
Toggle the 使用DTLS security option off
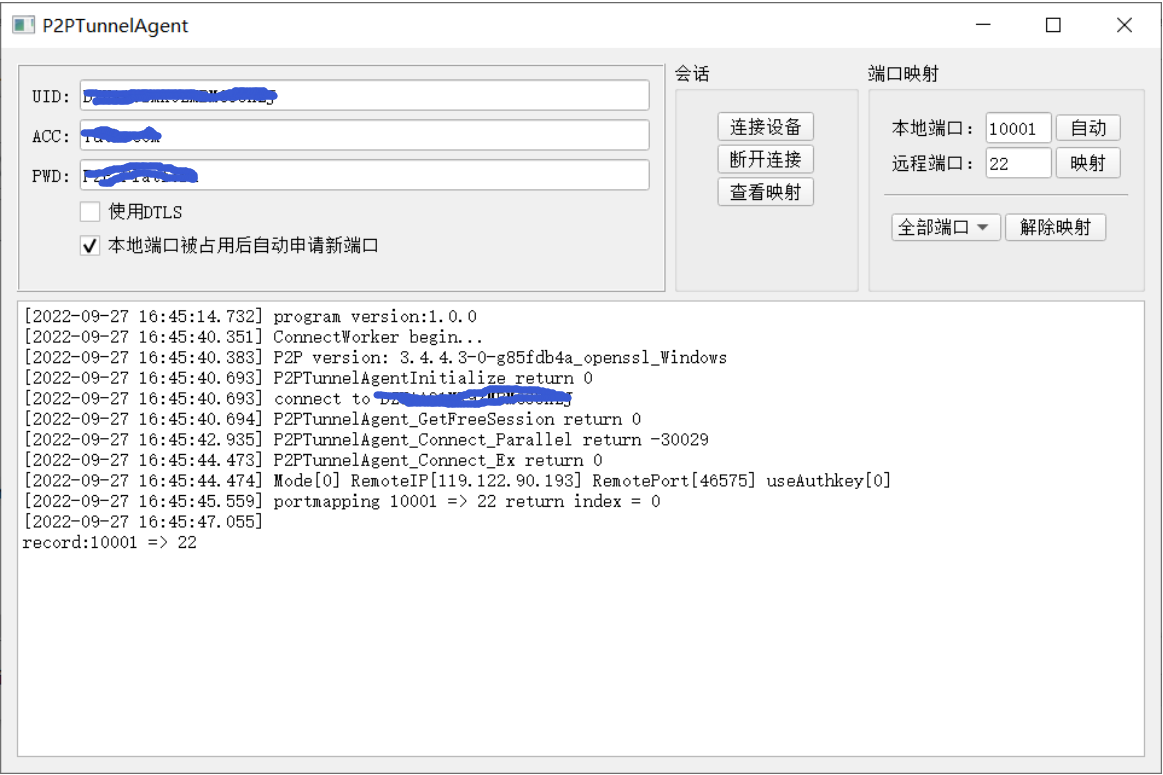[89, 211]
